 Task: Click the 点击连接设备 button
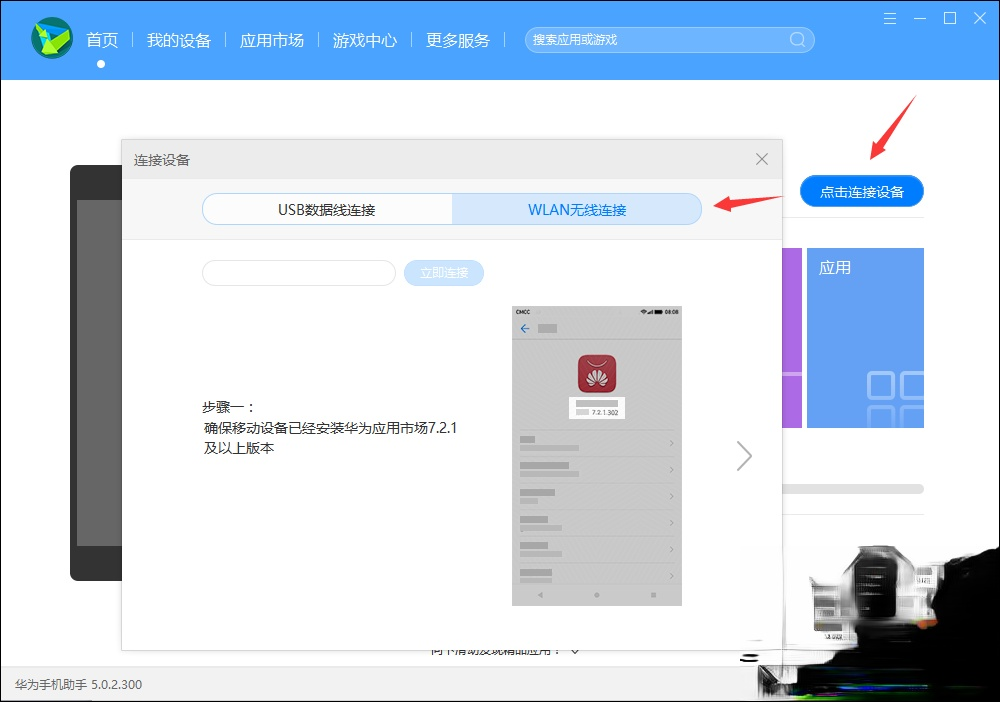(861, 191)
